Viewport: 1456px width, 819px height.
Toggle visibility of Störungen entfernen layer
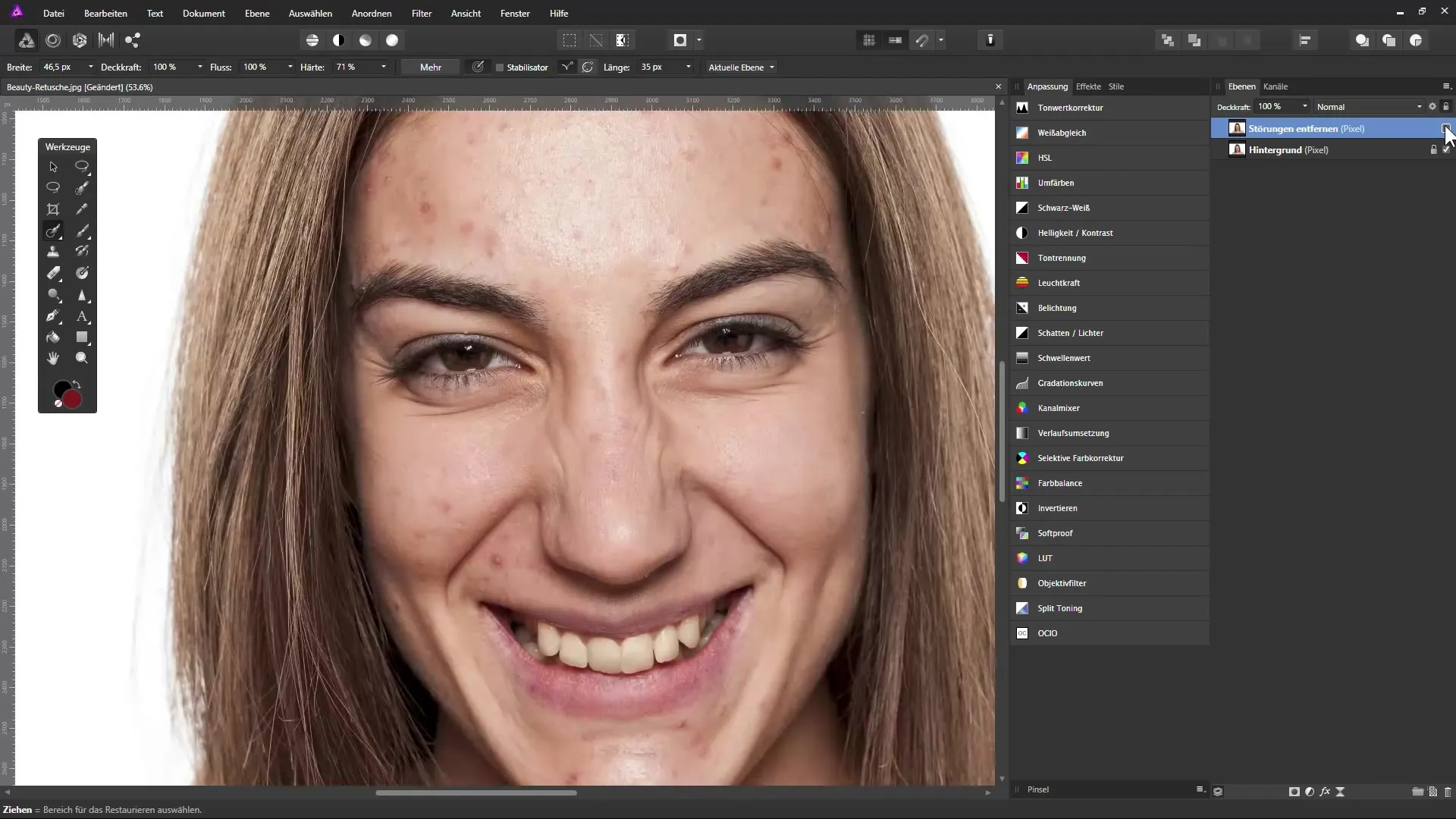pyautogui.click(x=1446, y=128)
